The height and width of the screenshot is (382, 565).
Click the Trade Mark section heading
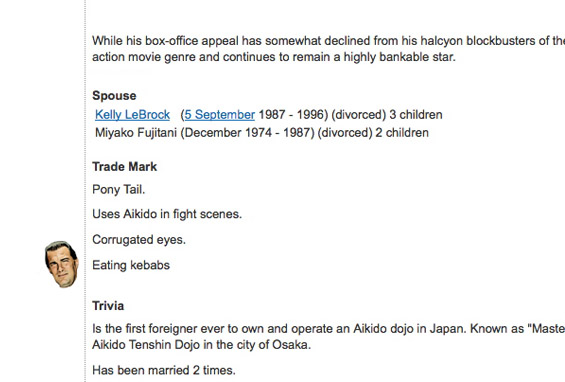[125, 166]
